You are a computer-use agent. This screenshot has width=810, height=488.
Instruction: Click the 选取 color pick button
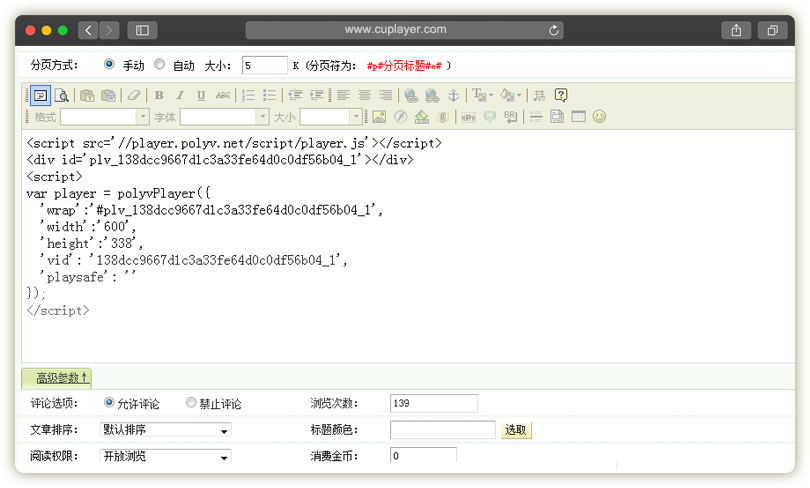[515, 430]
